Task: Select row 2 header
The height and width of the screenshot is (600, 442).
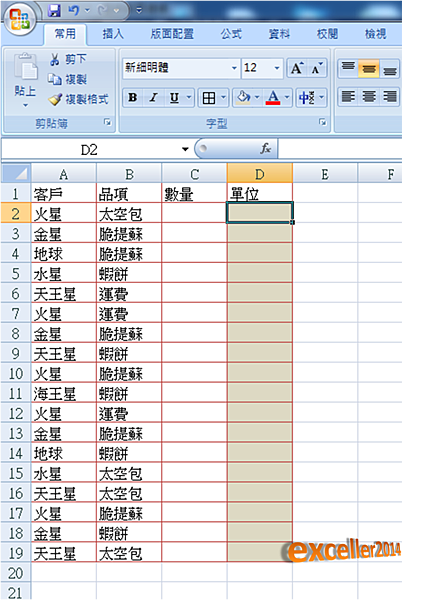Action: 16,214
